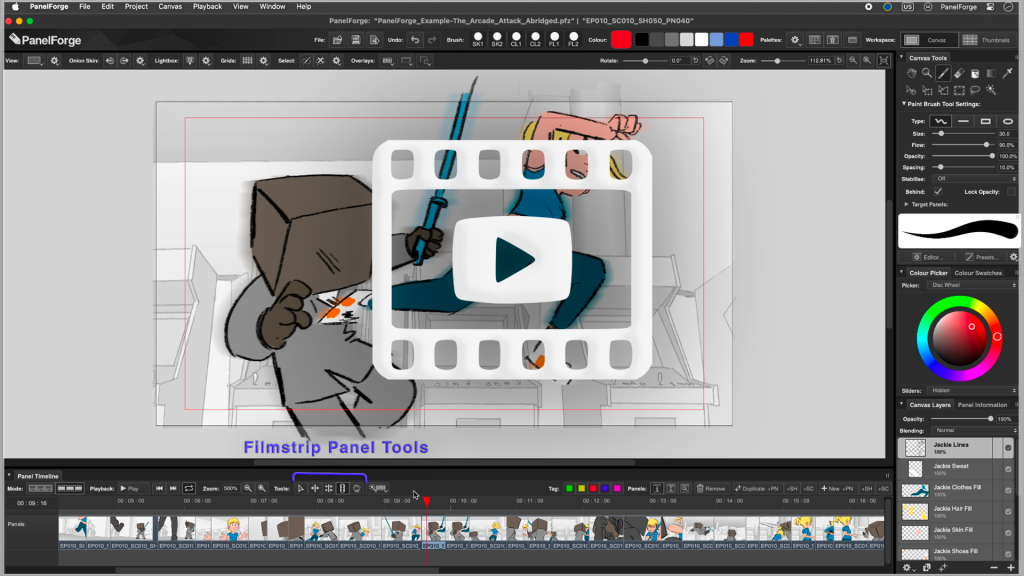Image resolution: width=1024 pixels, height=576 pixels.
Task: Switch workspace to Thumbnails view
Action: pos(985,40)
